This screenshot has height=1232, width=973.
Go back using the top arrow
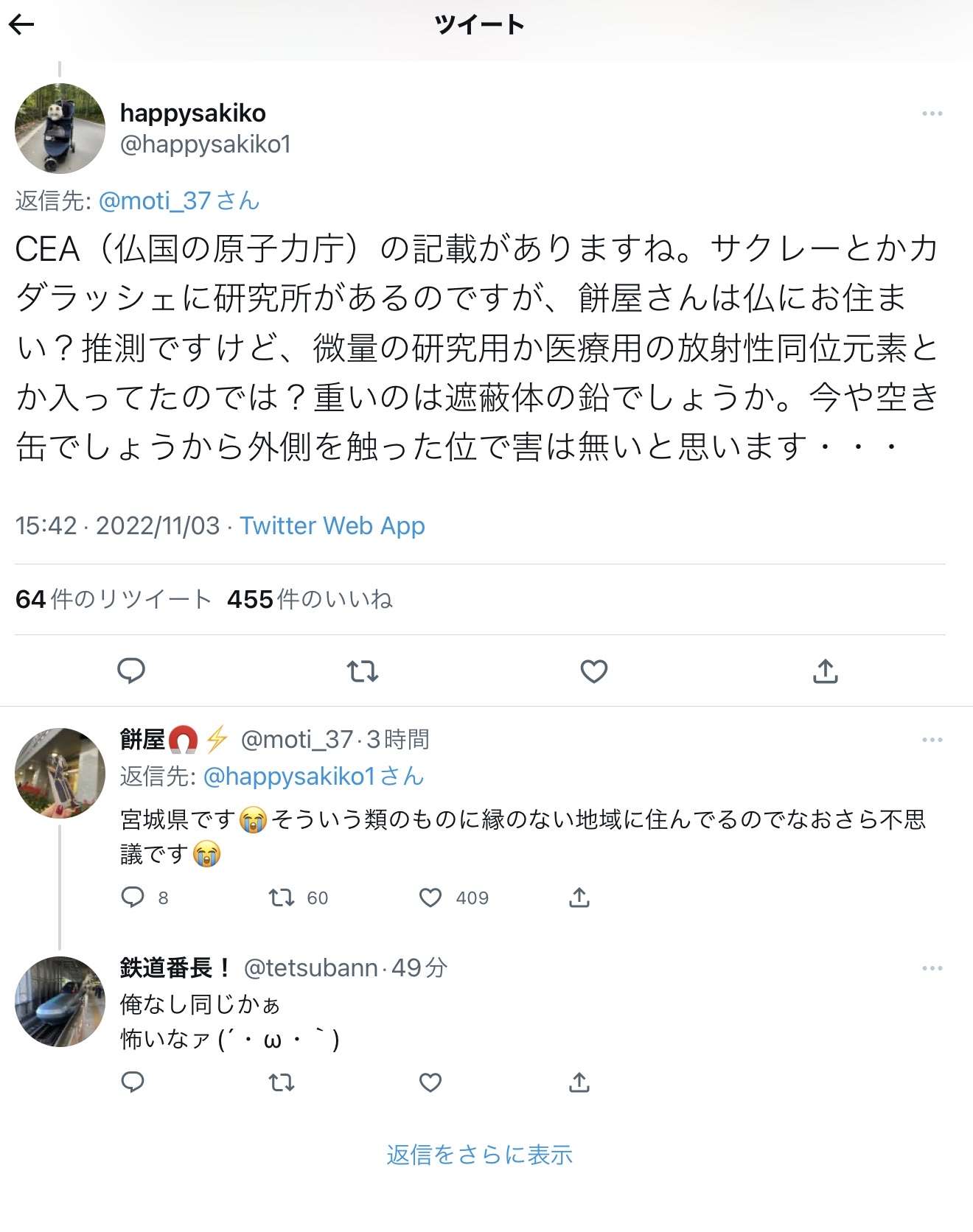22,25
